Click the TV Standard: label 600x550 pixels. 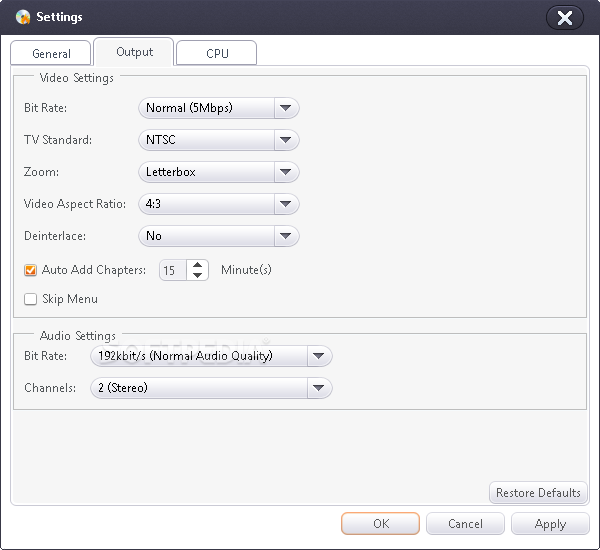(x=58, y=140)
